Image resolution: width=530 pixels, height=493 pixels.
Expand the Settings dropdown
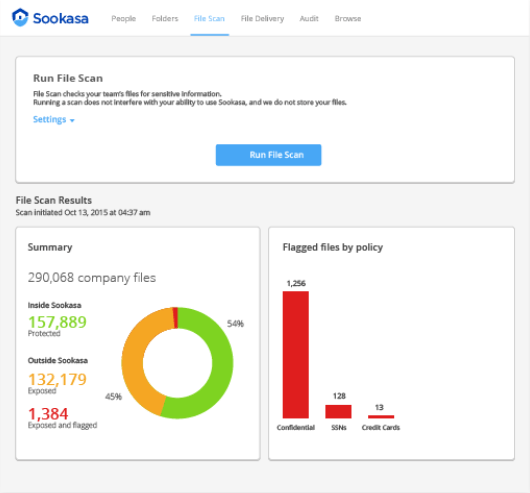coord(53,120)
